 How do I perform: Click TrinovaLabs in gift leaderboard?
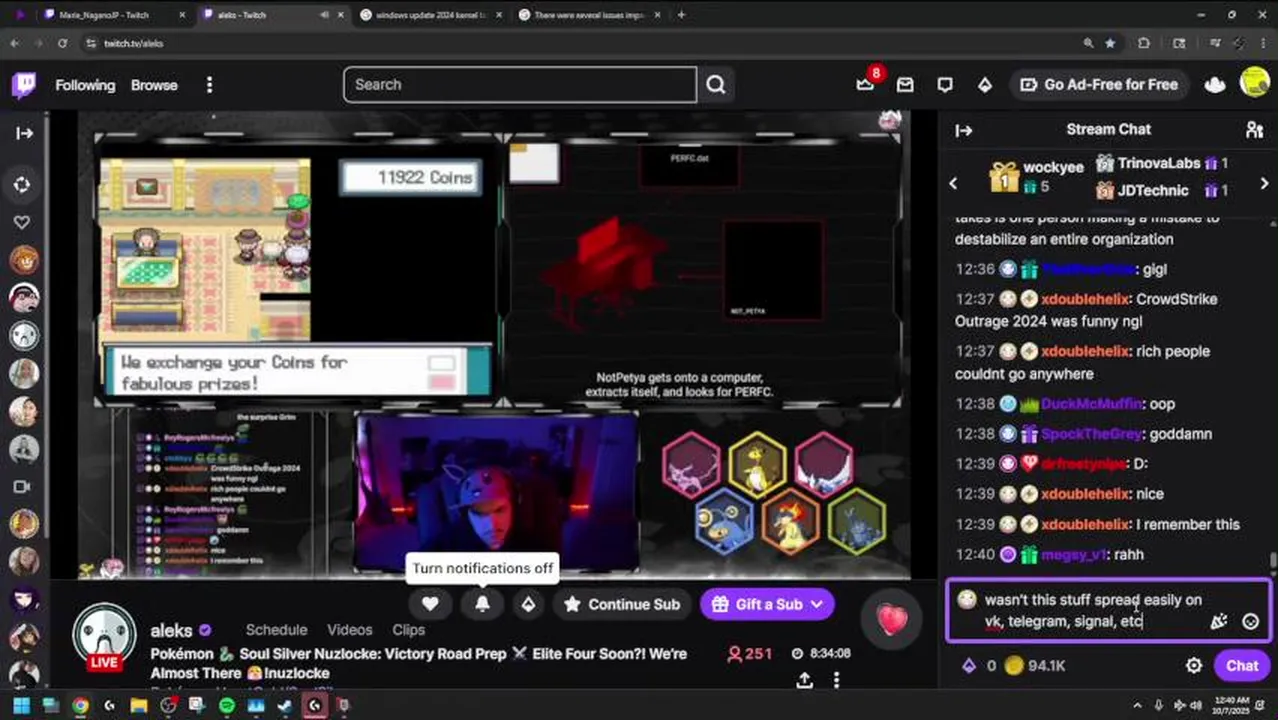coord(1161,163)
